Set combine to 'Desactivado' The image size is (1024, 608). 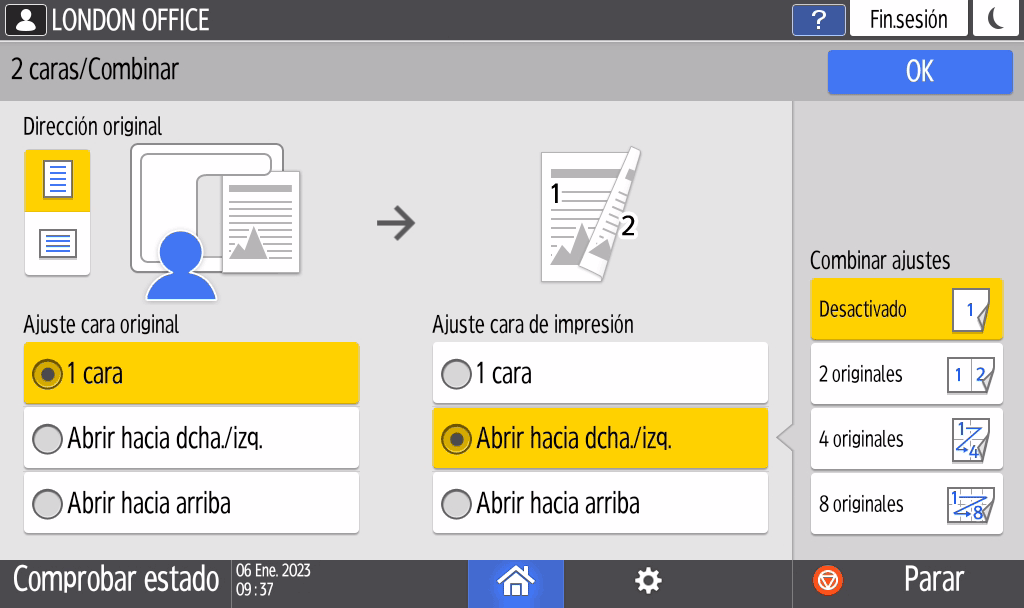click(906, 309)
